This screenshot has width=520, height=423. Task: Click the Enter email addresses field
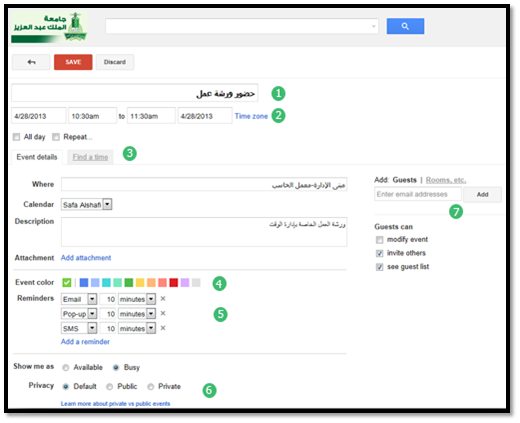(x=418, y=194)
